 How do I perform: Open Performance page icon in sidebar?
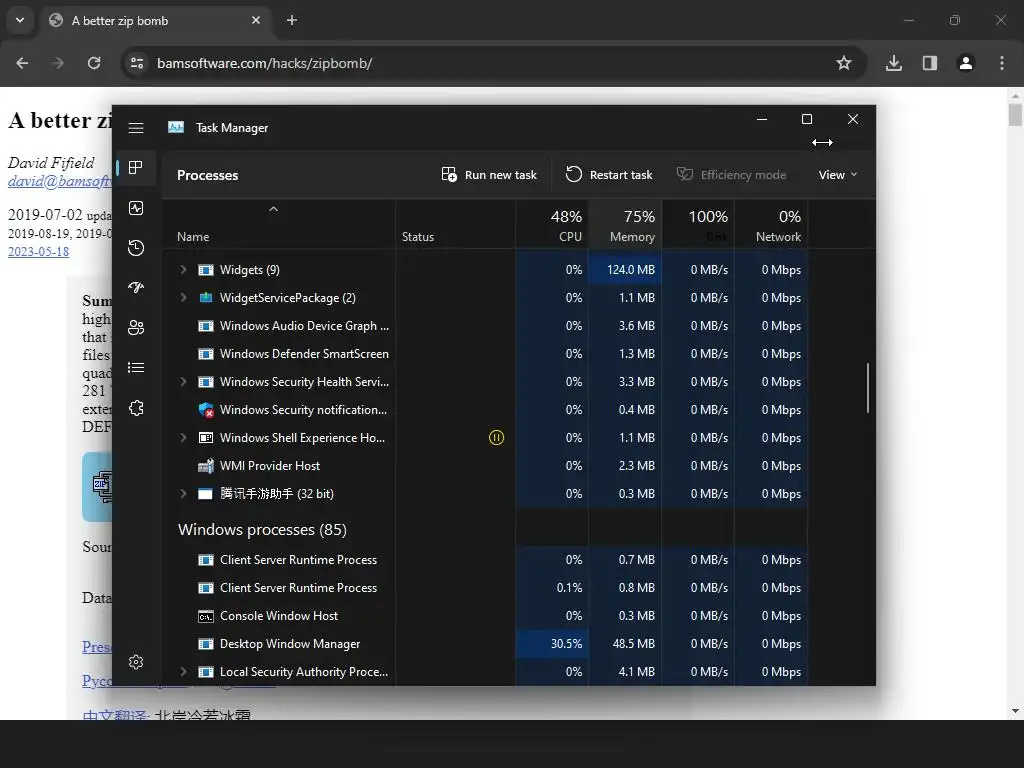pos(136,208)
